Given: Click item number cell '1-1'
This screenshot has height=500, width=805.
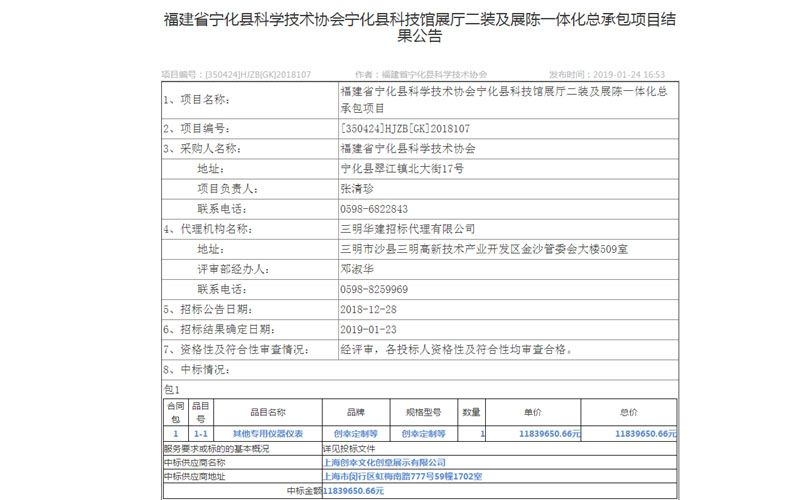Looking at the screenshot, I should pyautogui.click(x=201, y=434).
